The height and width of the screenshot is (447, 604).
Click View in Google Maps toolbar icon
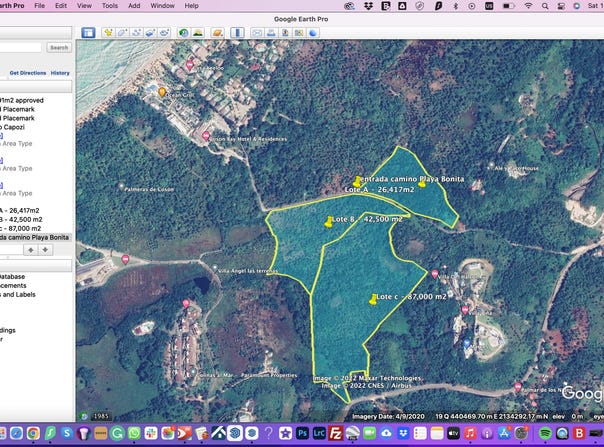(299, 33)
